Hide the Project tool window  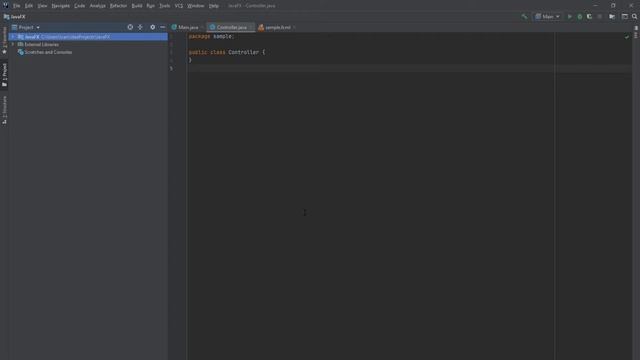click(x=162, y=27)
